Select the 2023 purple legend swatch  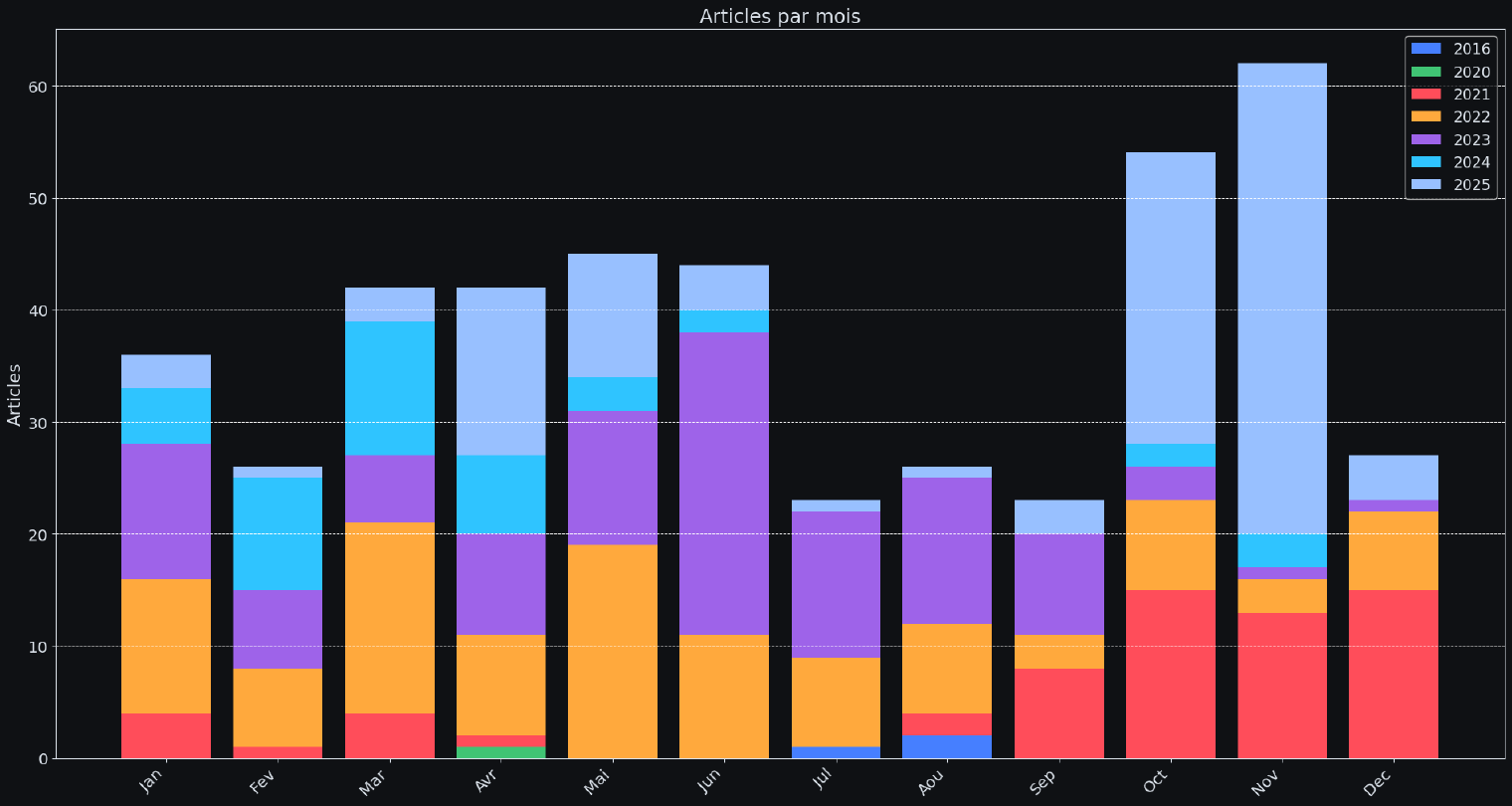(1425, 139)
